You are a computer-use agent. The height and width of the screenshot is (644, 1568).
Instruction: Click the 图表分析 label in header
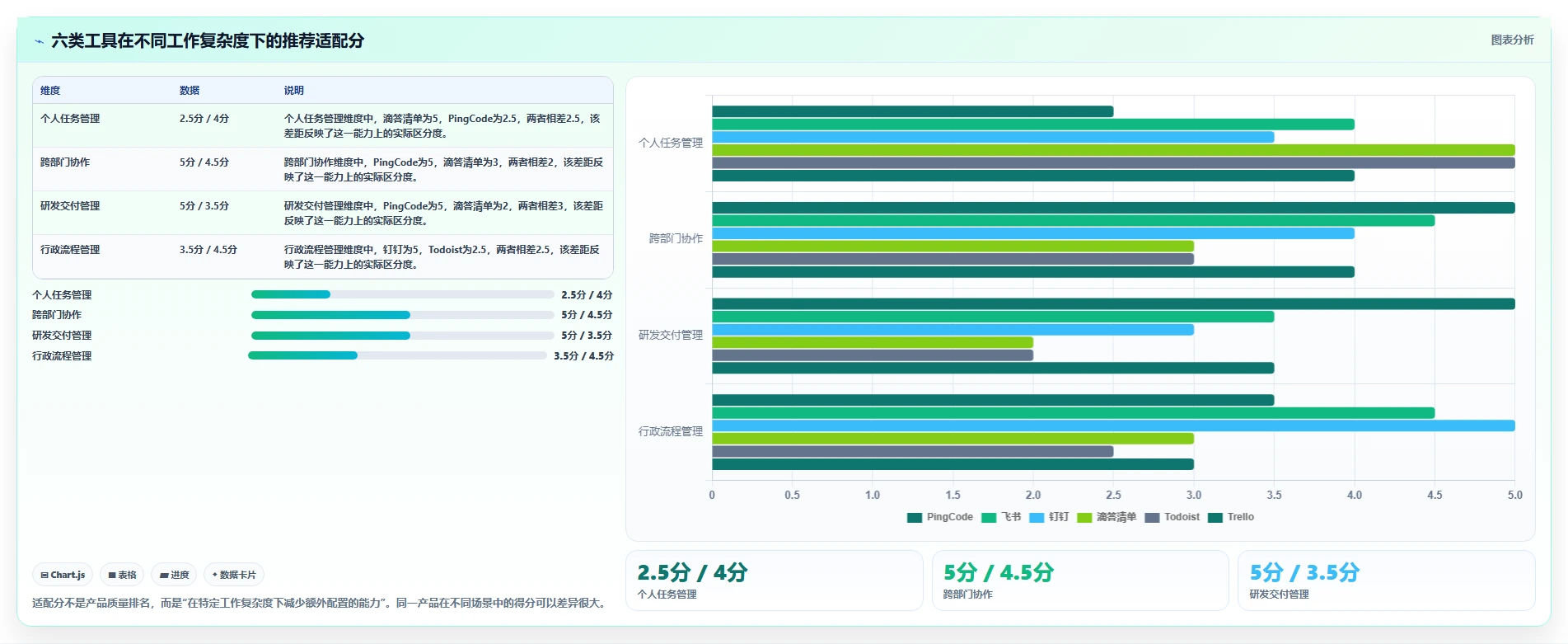[x=1512, y=40]
